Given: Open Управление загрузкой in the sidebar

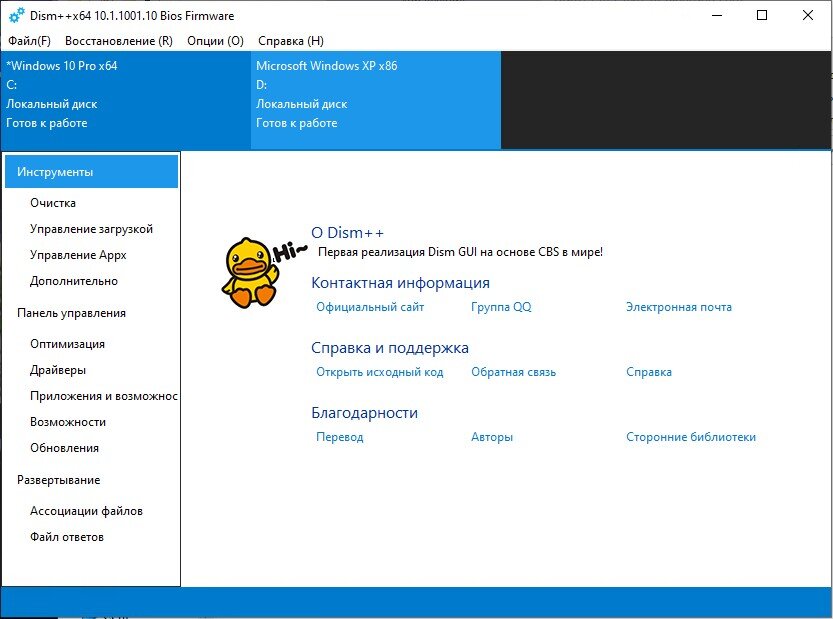Looking at the screenshot, I should 91,229.
